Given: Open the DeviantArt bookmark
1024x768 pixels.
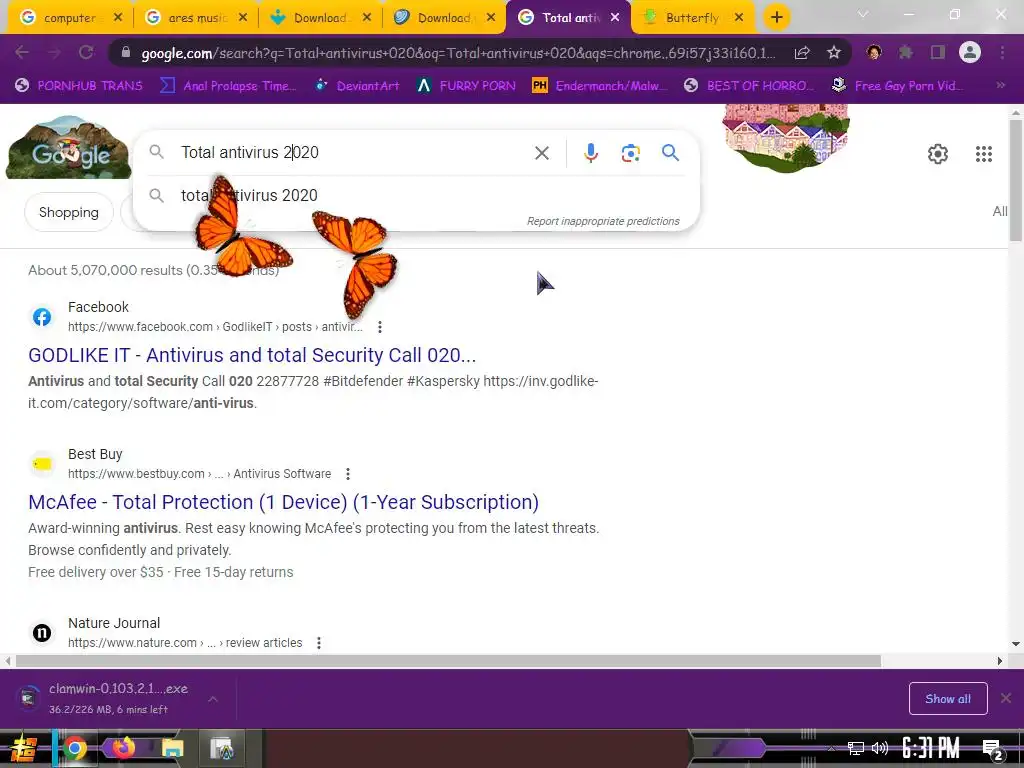Looking at the screenshot, I should [358, 86].
